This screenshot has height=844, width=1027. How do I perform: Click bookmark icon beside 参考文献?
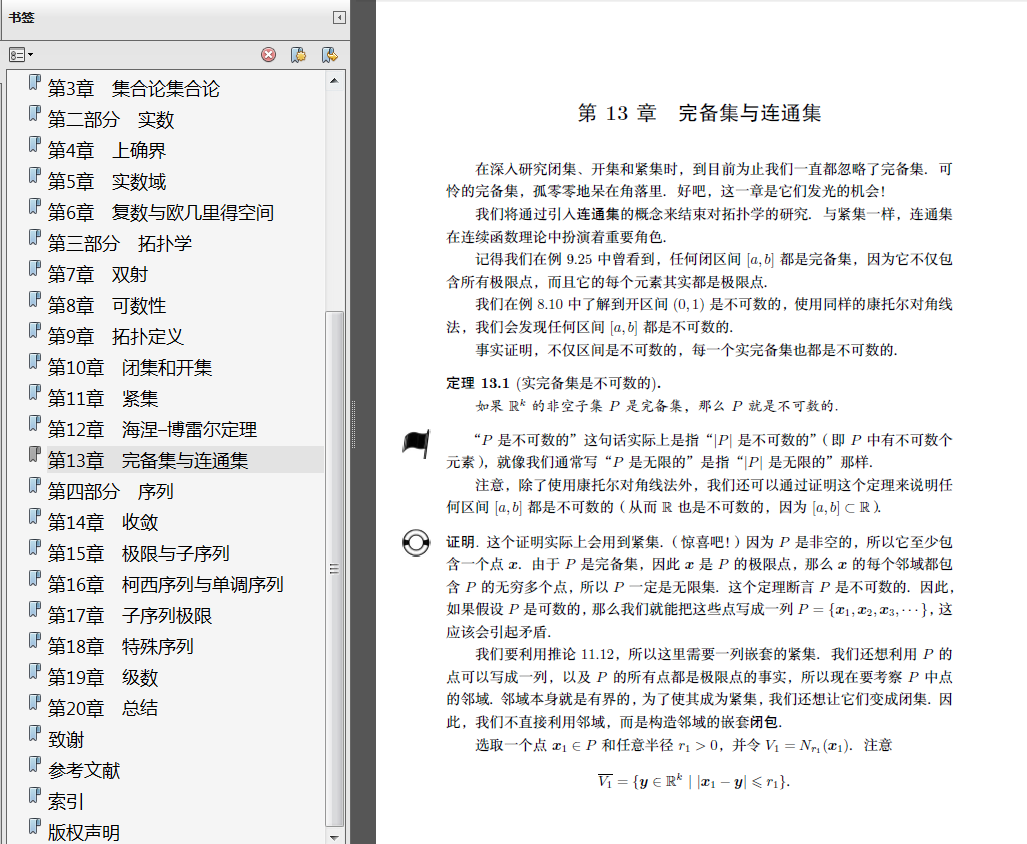[35, 765]
